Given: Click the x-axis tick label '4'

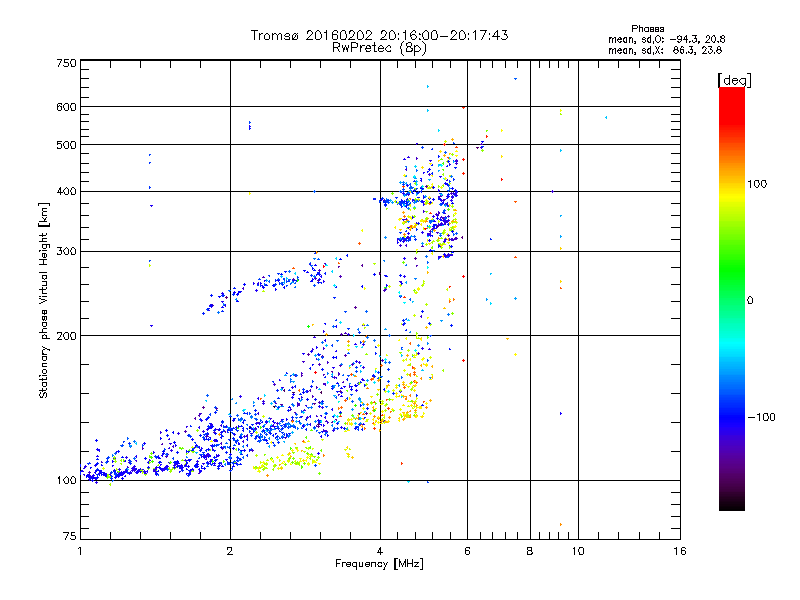Looking at the screenshot, I should pyautogui.click(x=380, y=551).
